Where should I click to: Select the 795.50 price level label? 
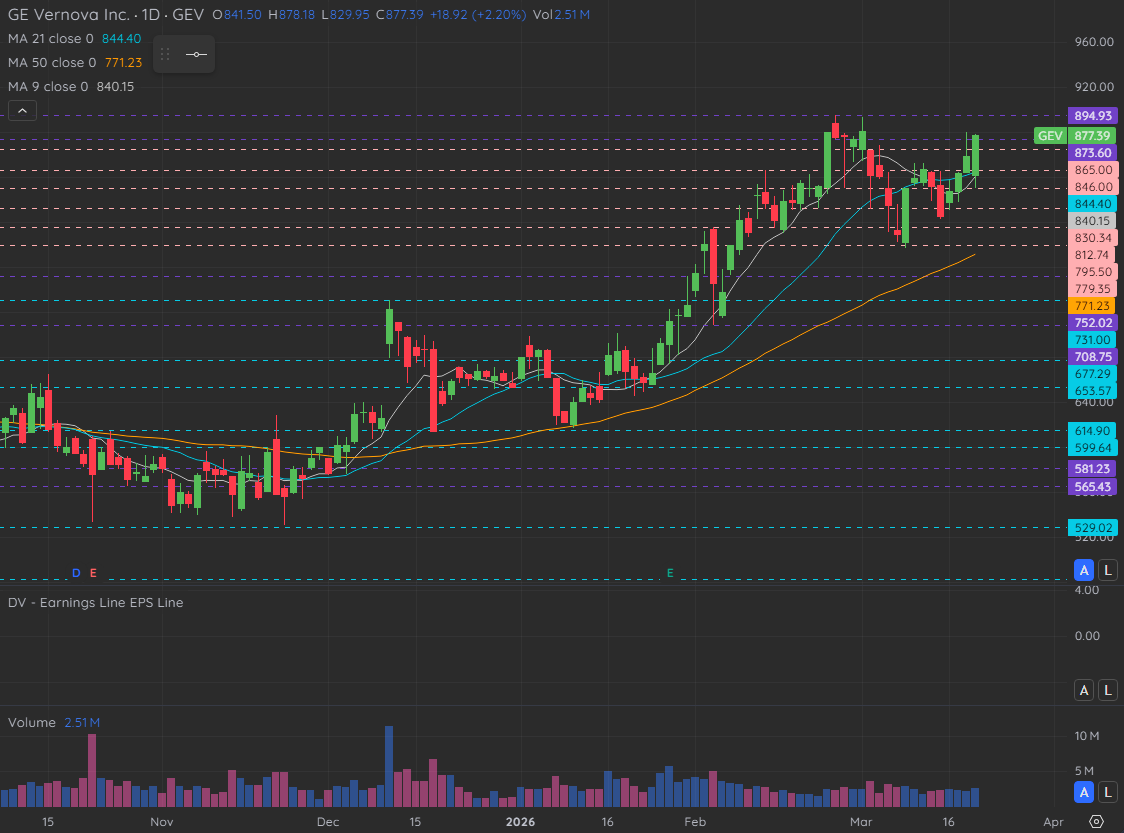point(1092,272)
